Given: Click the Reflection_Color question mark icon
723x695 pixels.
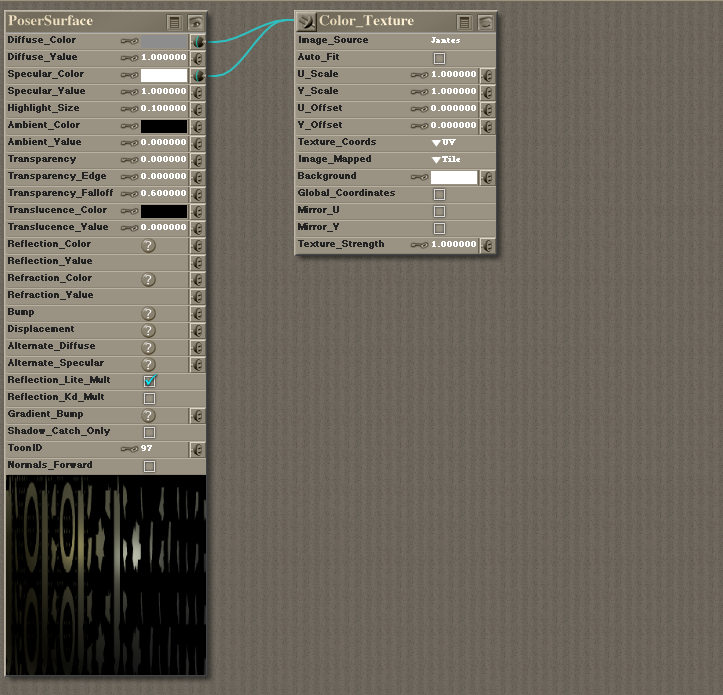Looking at the screenshot, I should 148,245.
